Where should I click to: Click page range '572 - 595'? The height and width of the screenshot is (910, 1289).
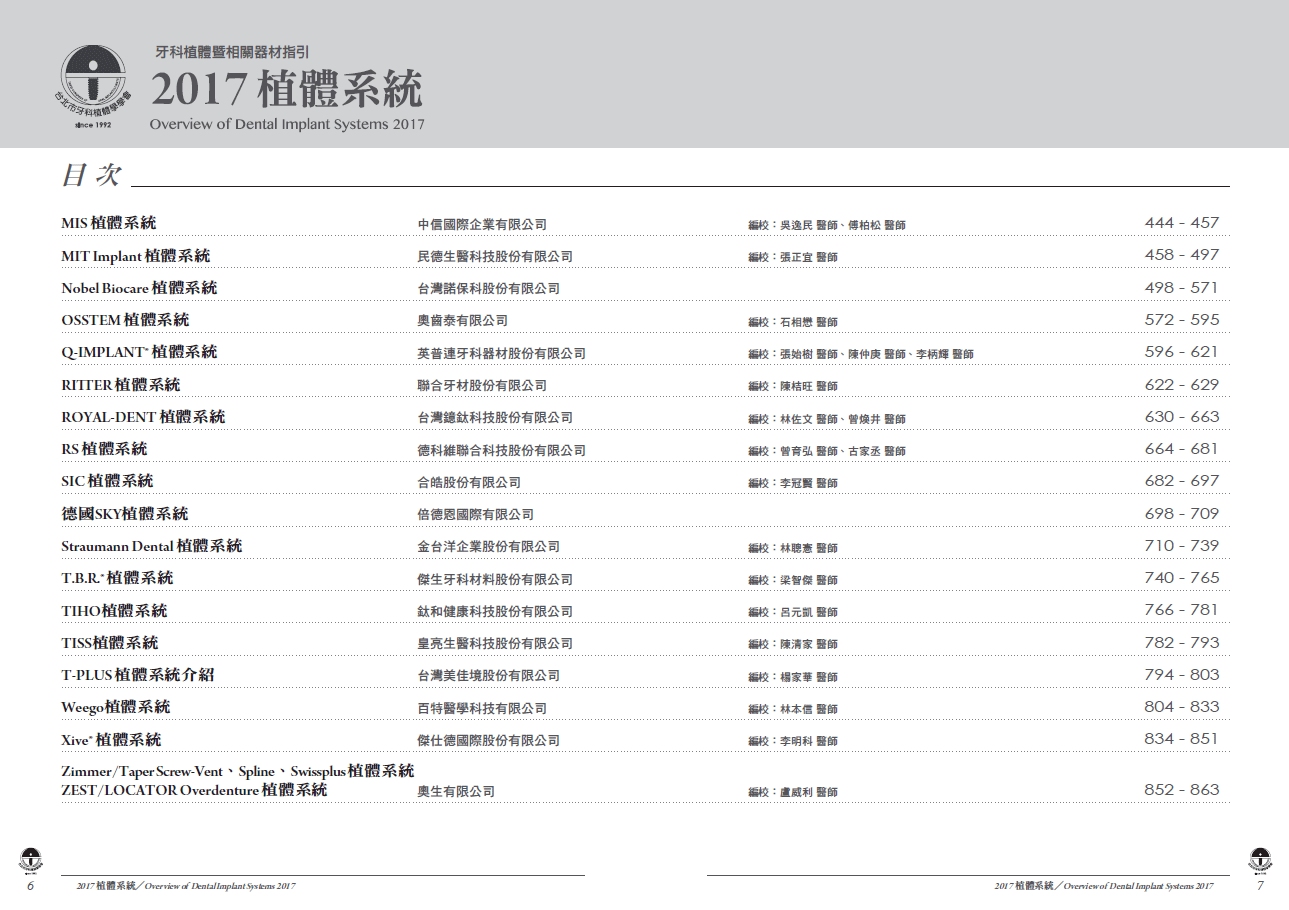1182,320
